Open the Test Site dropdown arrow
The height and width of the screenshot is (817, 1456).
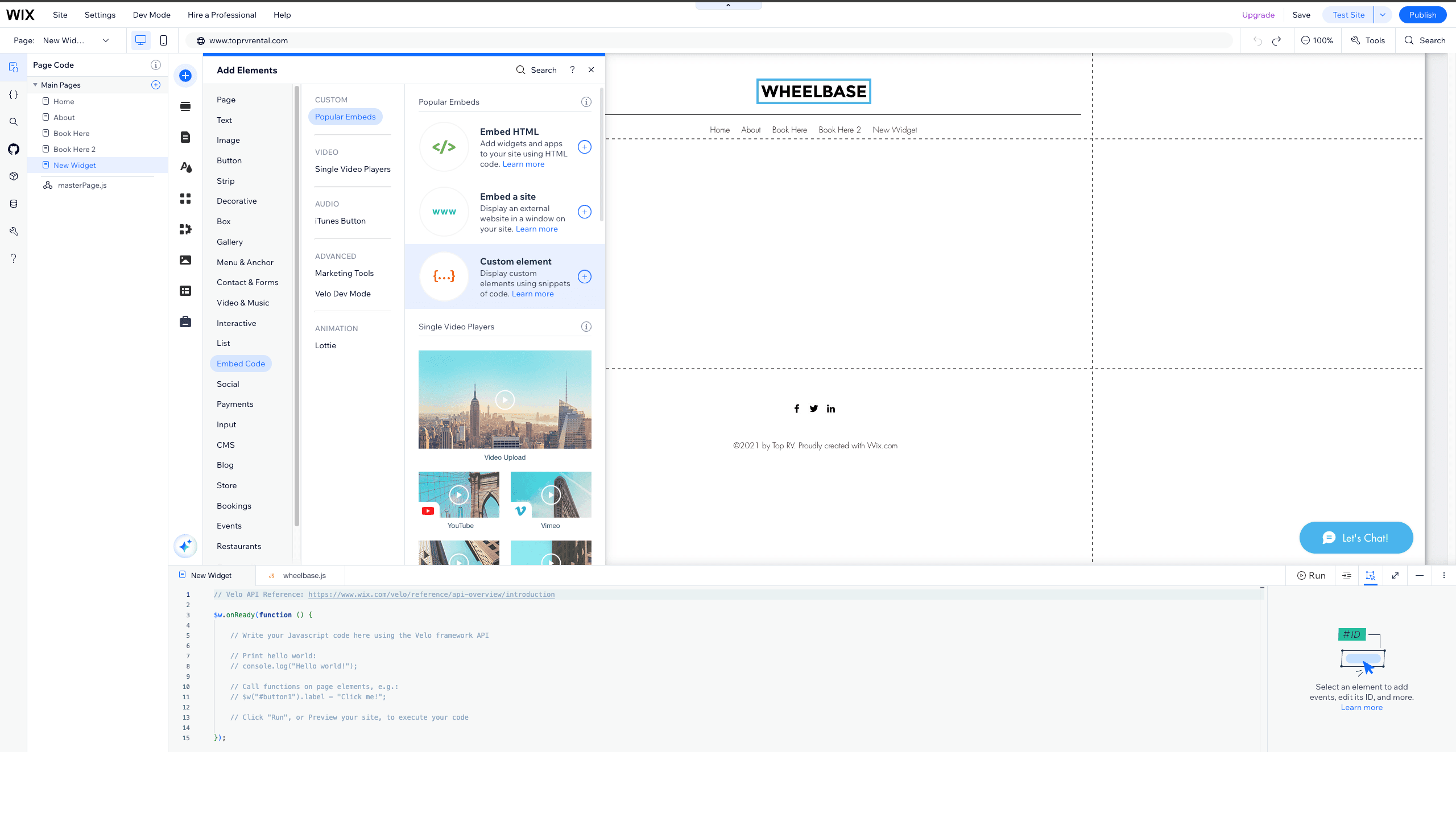pyautogui.click(x=1383, y=15)
